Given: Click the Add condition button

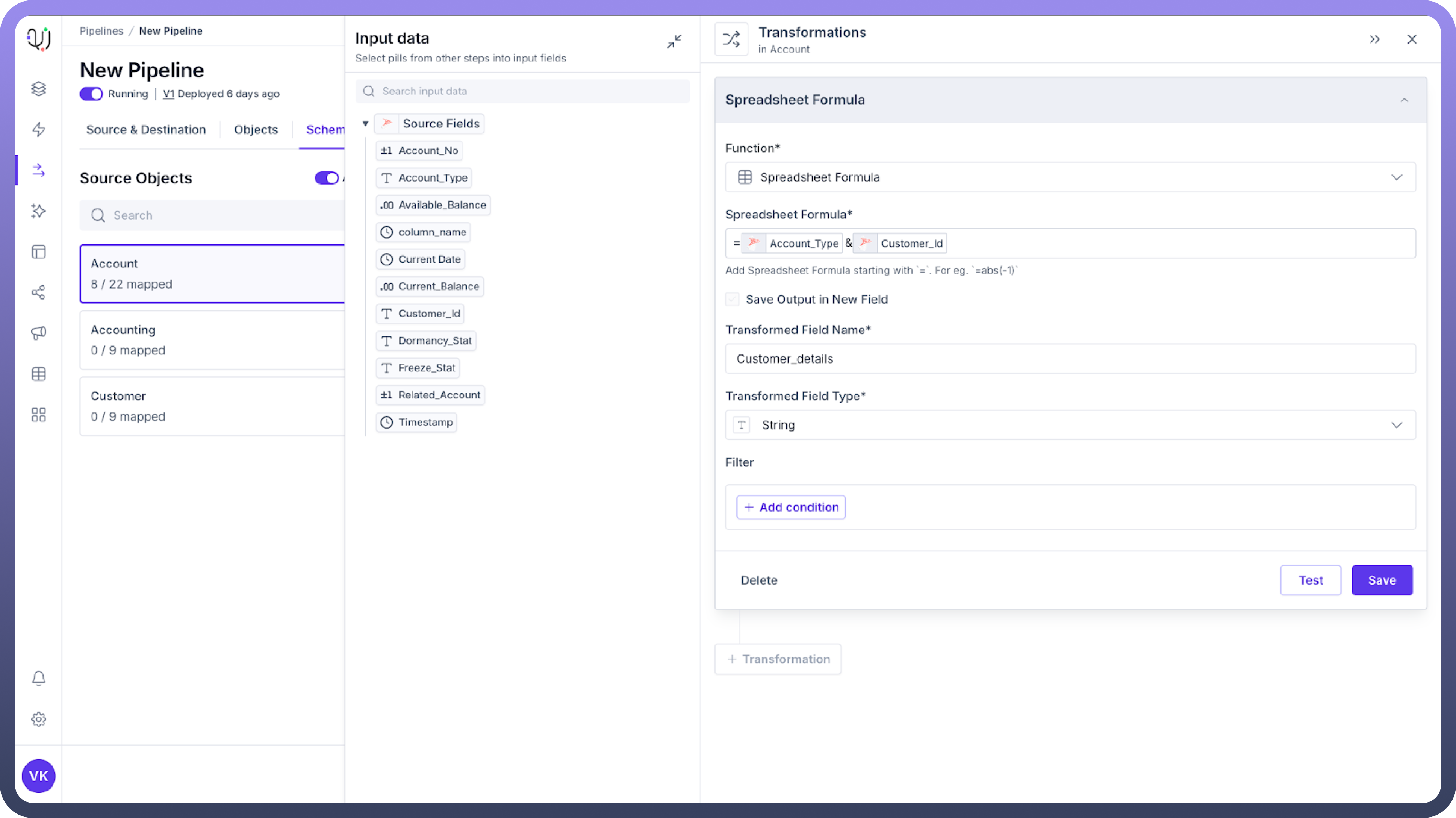Looking at the screenshot, I should pos(791,507).
